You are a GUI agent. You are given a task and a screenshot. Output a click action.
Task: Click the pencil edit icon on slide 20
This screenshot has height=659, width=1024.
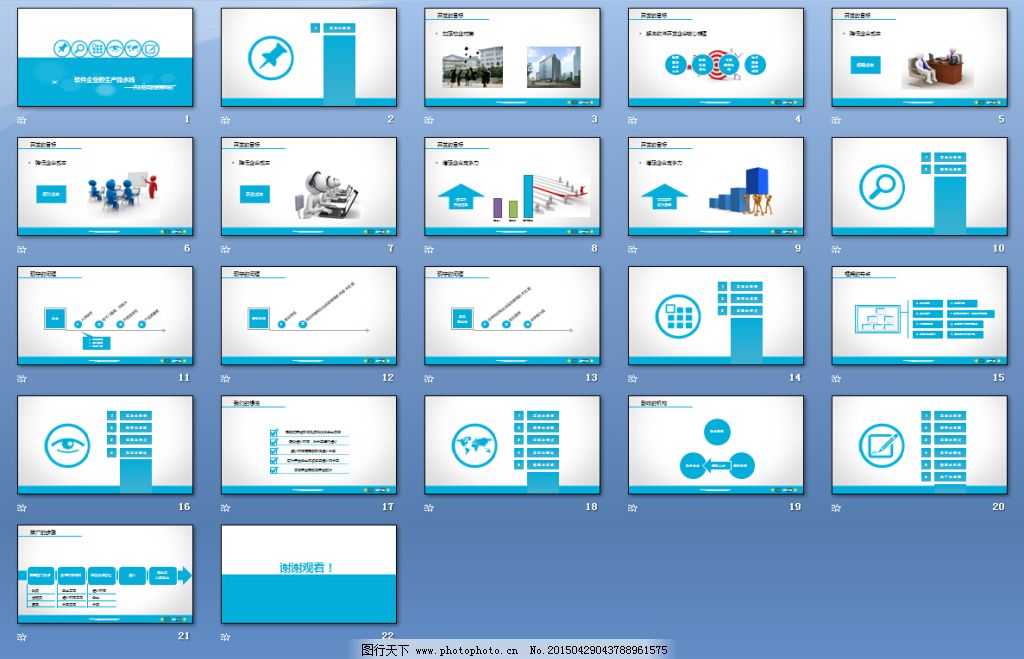881,444
